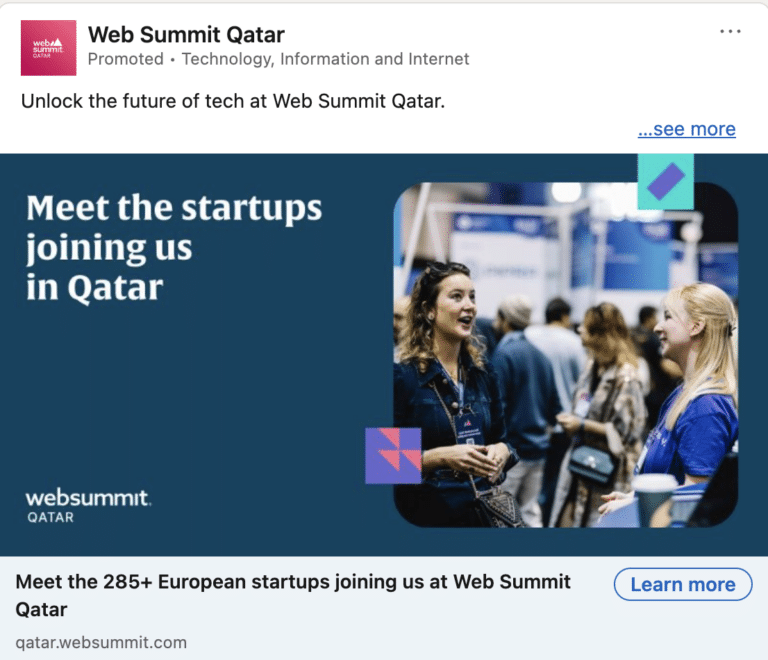This screenshot has height=660, width=768.
Task: Click the coffee cup in the photo
Action: pos(654,497)
